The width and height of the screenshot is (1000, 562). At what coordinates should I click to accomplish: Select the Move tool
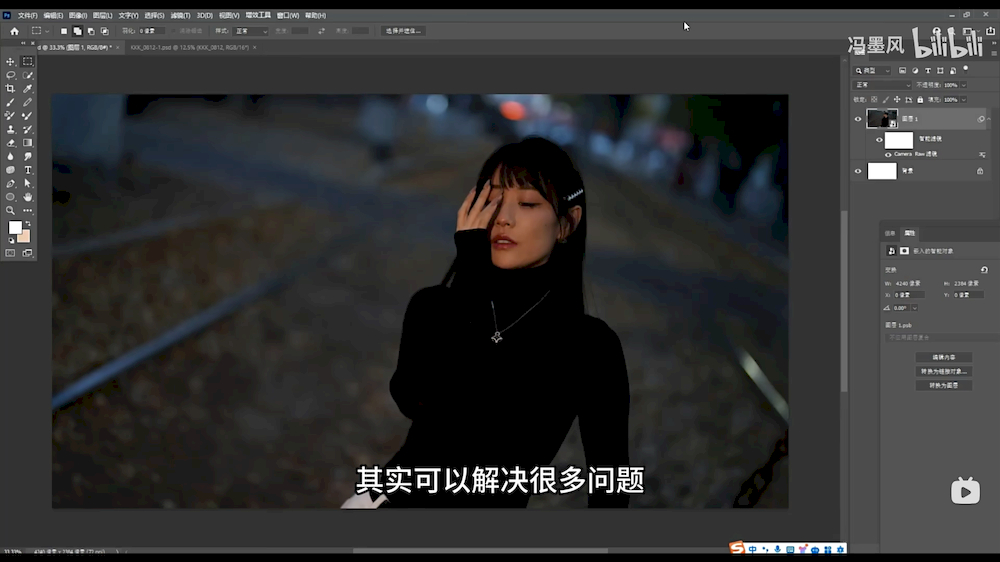[11, 62]
